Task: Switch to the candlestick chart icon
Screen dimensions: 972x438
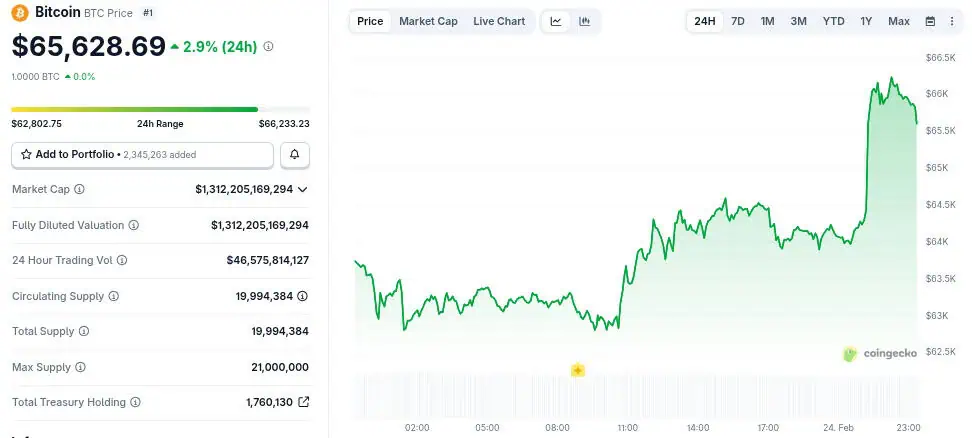Action: 585,21
